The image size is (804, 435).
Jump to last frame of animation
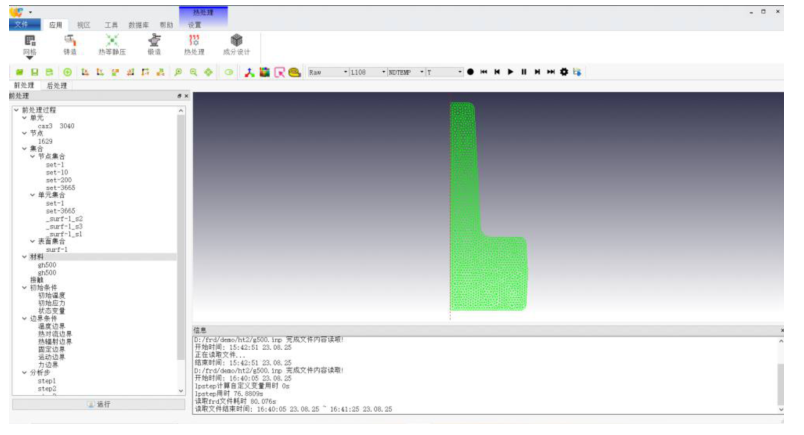pos(551,72)
